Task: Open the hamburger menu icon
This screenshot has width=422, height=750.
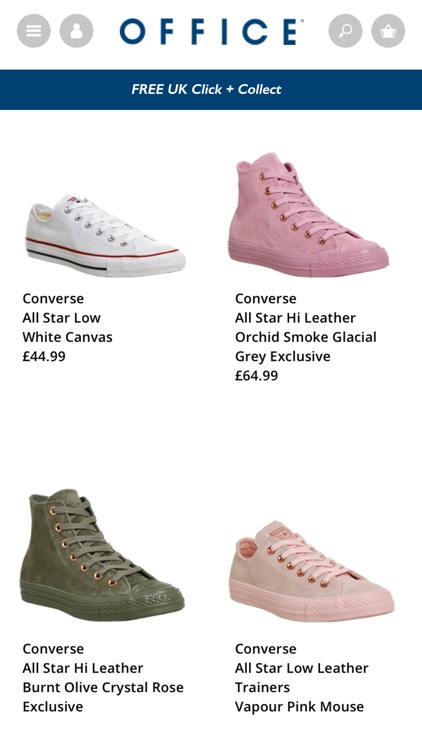Action: point(33,31)
